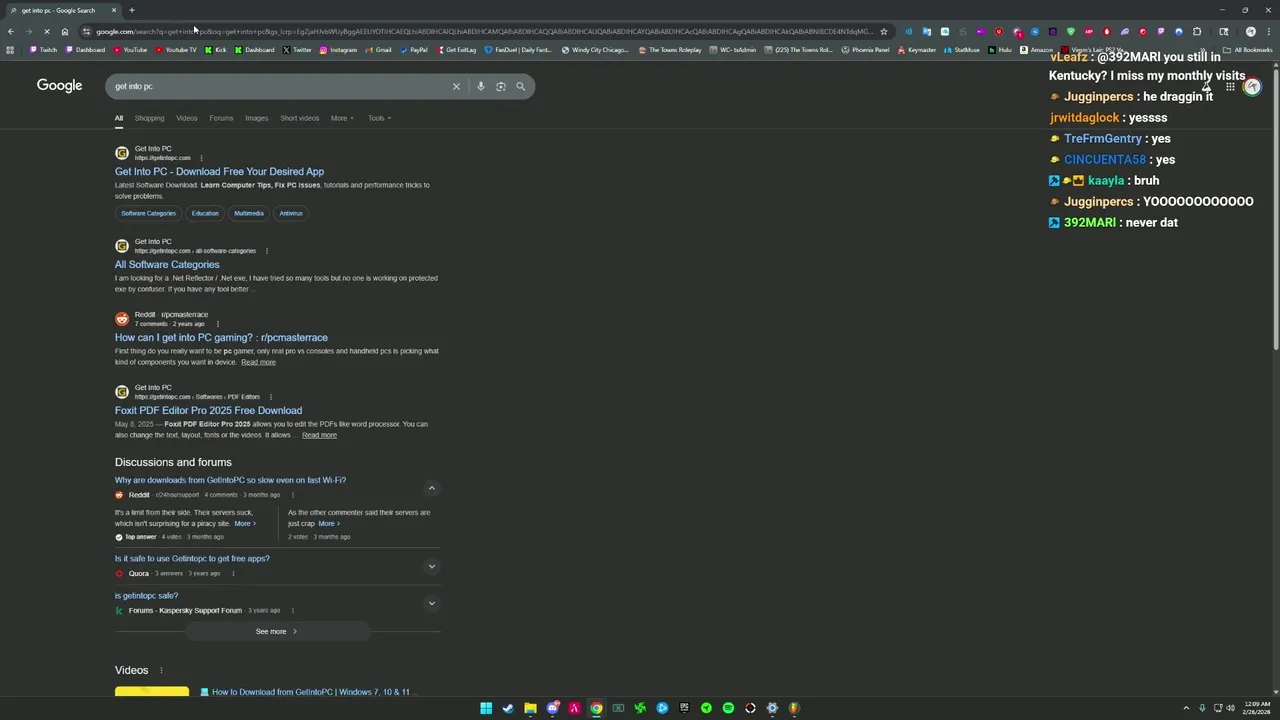Screen dimensions: 1280x720
Task: Open the Windows Start menu
Action: [x=486, y=708]
